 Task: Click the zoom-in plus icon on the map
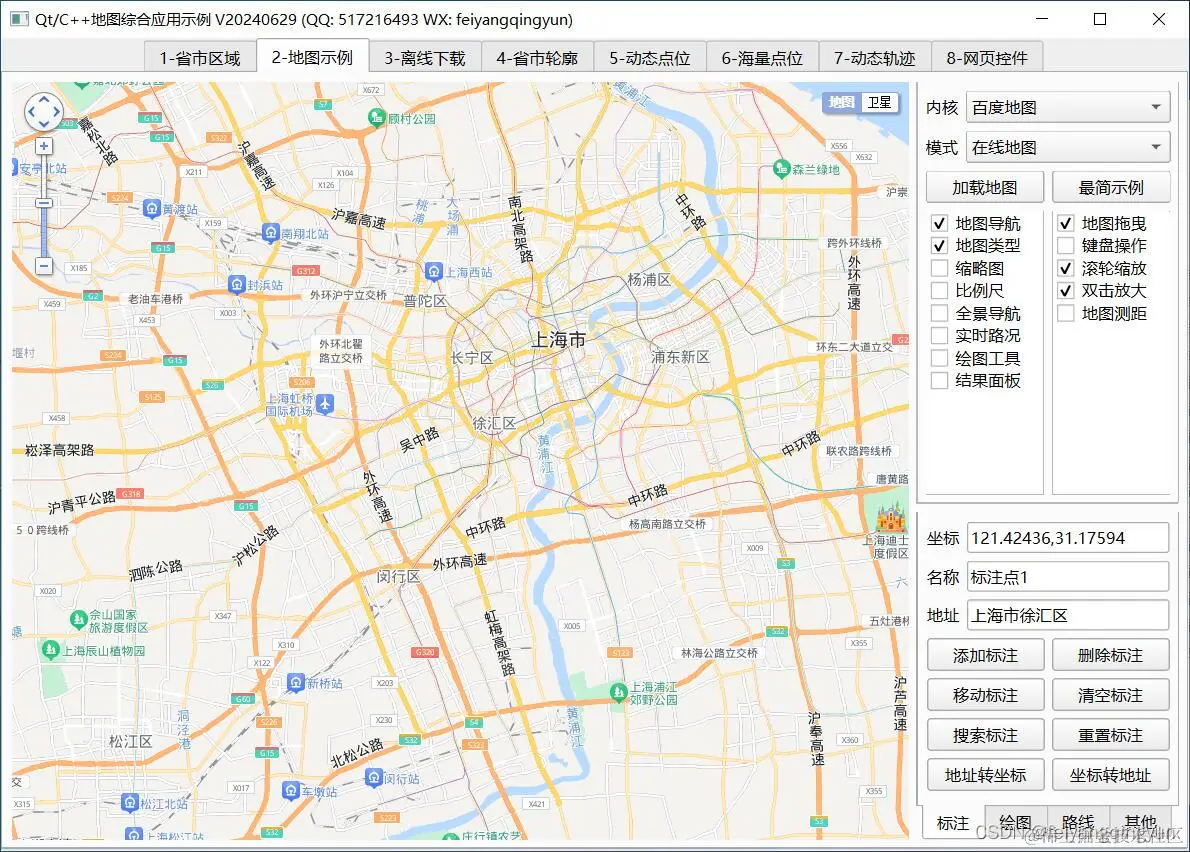coord(44,144)
